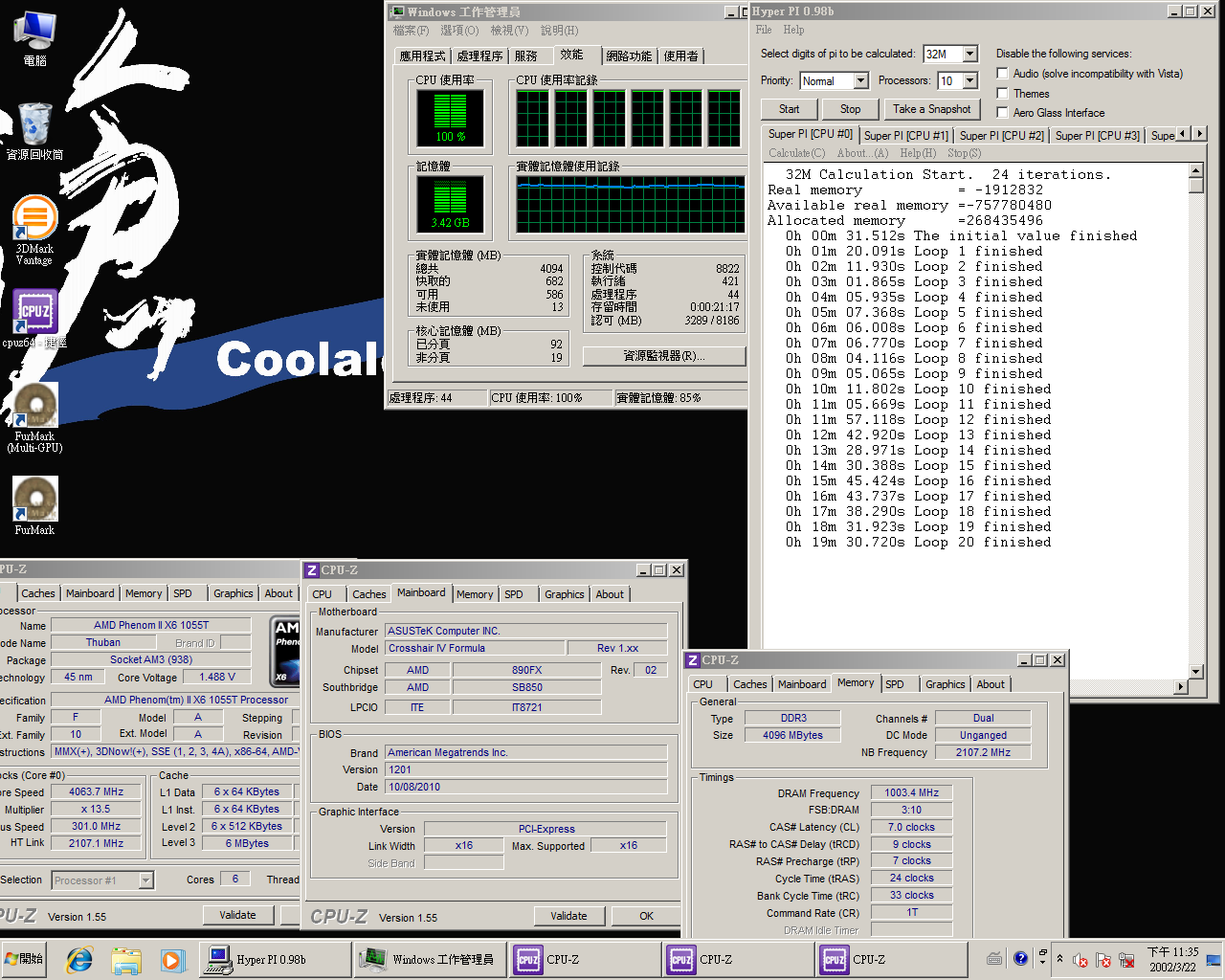Switch to Windows Task Manager taskbar item
The height and width of the screenshot is (980, 1225).
tap(430, 959)
